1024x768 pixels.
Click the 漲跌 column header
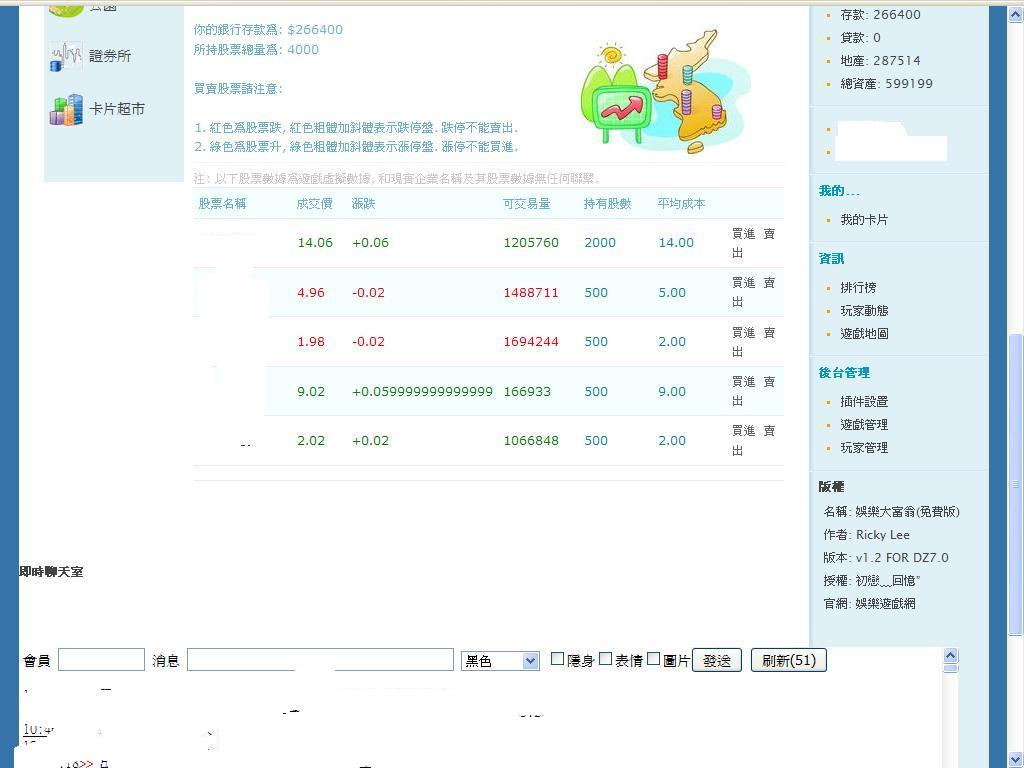364,204
